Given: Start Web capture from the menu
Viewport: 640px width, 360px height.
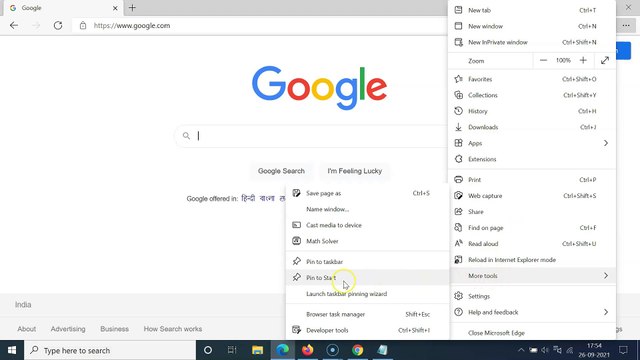Looking at the screenshot, I should (531, 196).
